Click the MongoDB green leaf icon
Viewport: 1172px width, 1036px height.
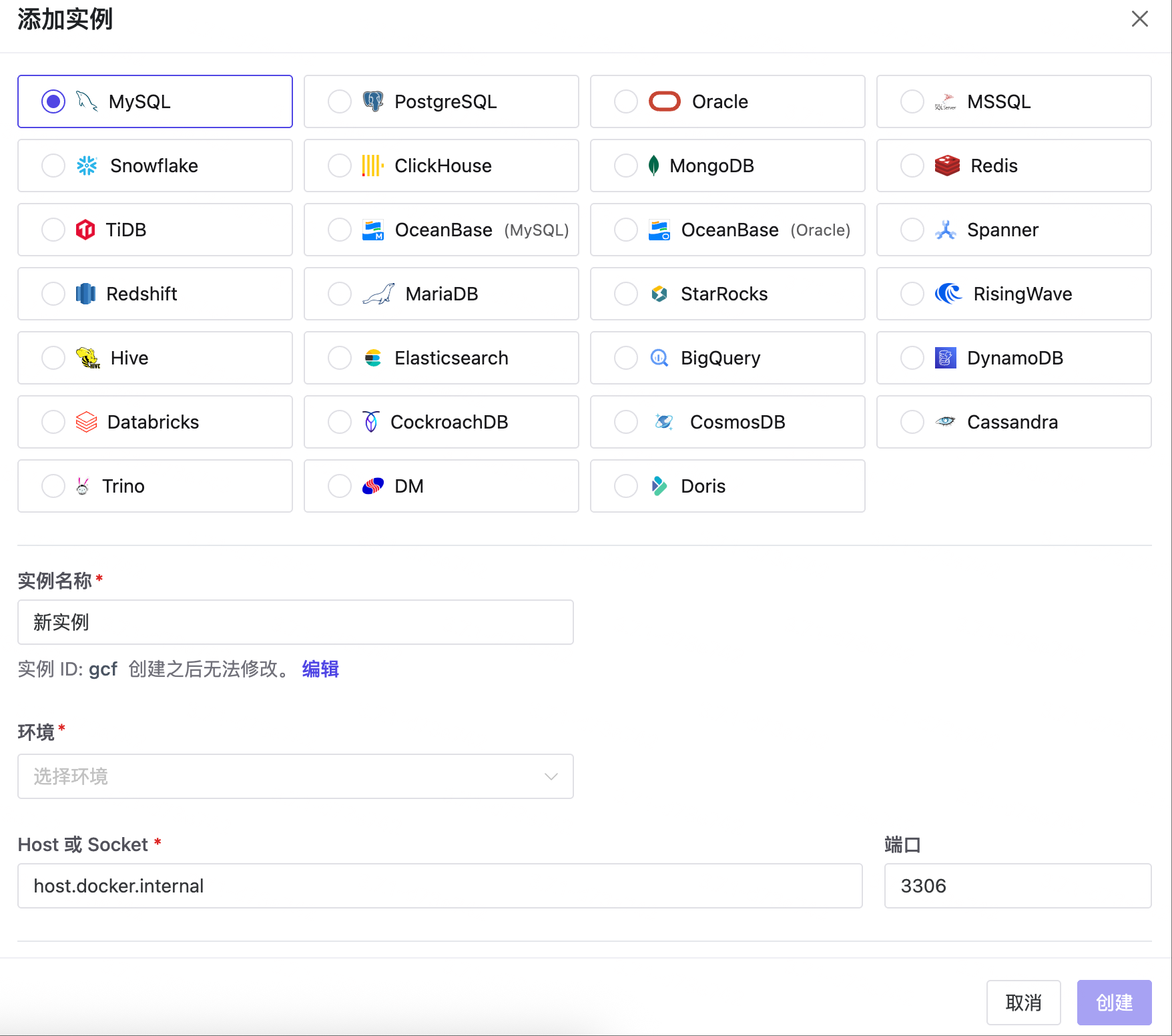click(654, 166)
